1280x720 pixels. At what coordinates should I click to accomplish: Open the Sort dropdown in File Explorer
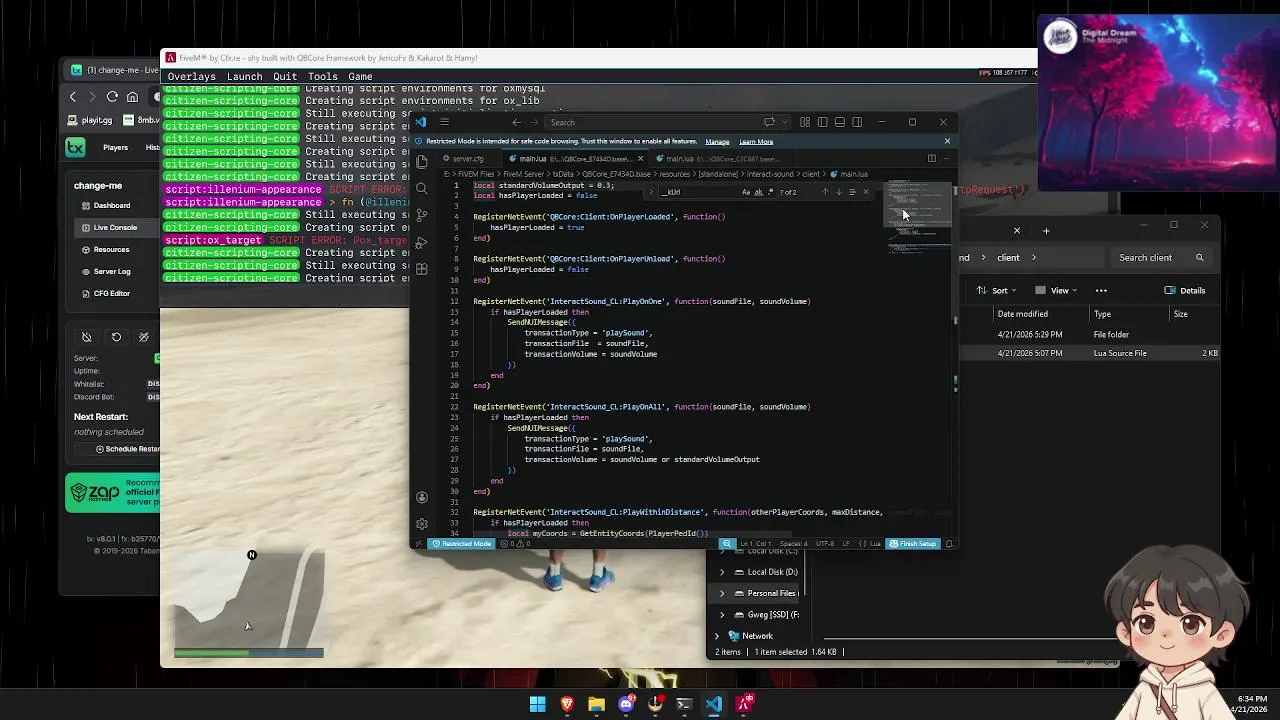(x=998, y=290)
